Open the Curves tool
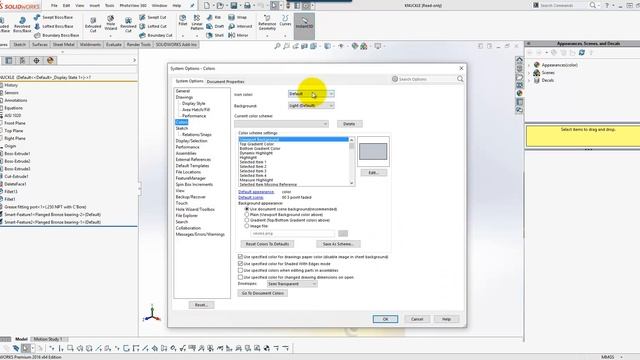Viewport: 640px width, 360px height. click(285, 21)
